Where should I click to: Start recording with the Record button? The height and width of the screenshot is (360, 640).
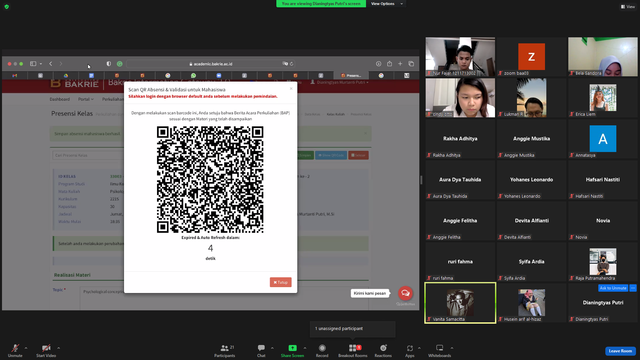point(322,350)
